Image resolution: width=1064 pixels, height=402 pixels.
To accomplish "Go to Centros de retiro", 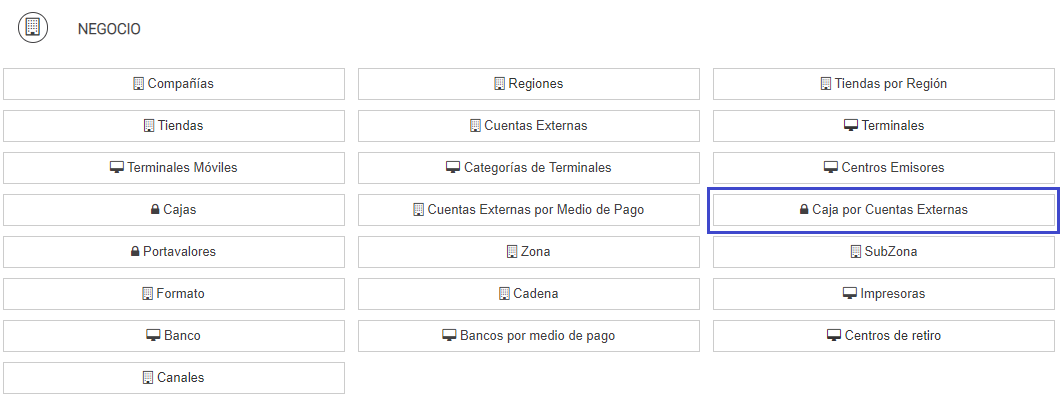I will [883, 336].
